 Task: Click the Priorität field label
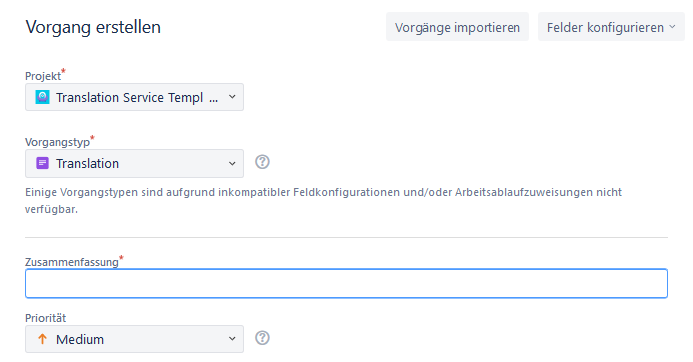(x=46, y=318)
